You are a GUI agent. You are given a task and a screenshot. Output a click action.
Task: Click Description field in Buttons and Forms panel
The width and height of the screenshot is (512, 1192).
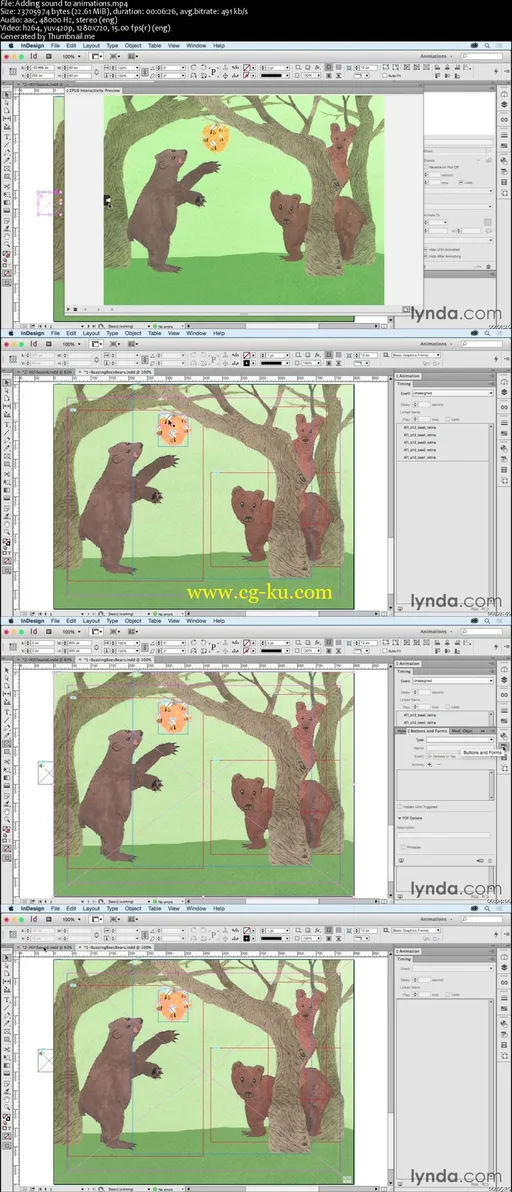pos(444,834)
